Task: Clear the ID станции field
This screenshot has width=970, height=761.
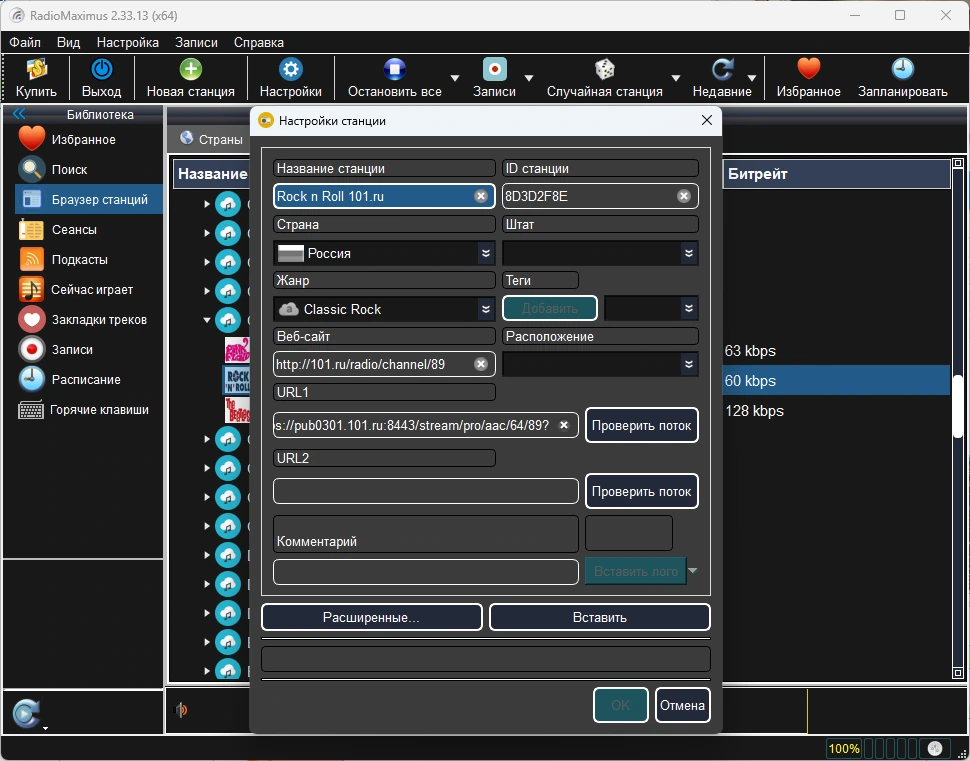Action: point(684,196)
